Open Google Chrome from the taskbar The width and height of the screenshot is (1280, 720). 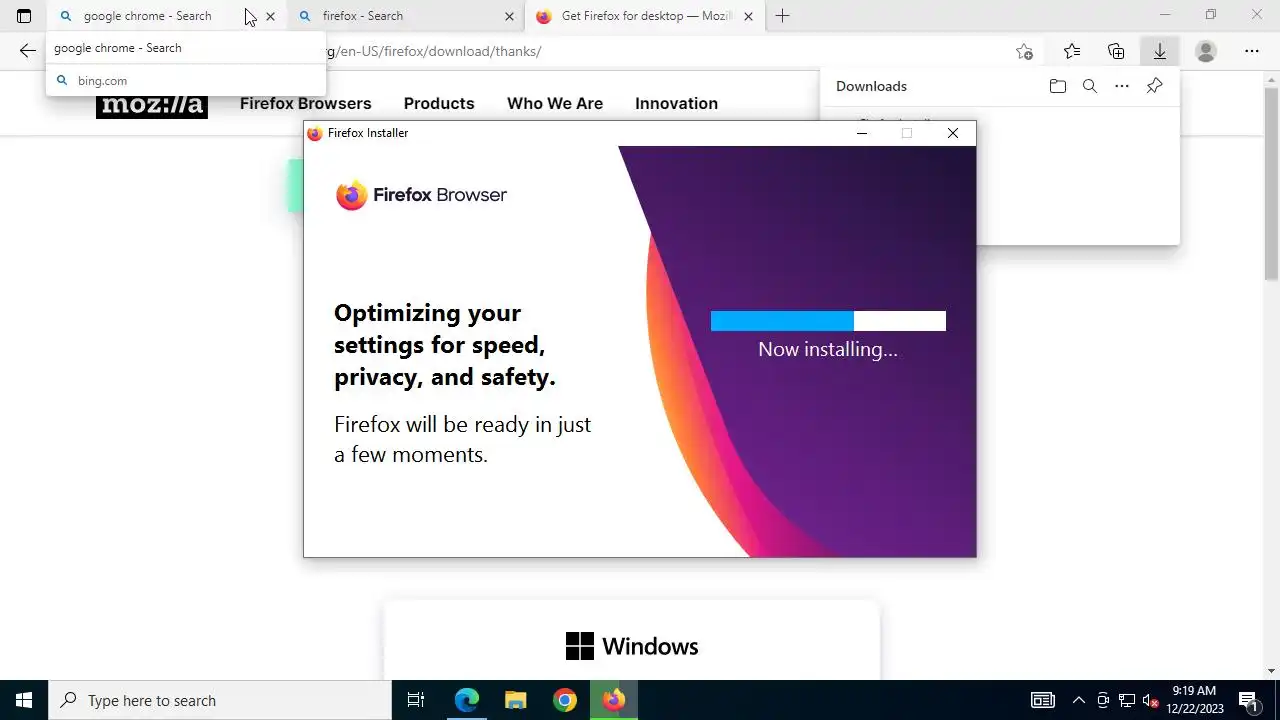(565, 700)
